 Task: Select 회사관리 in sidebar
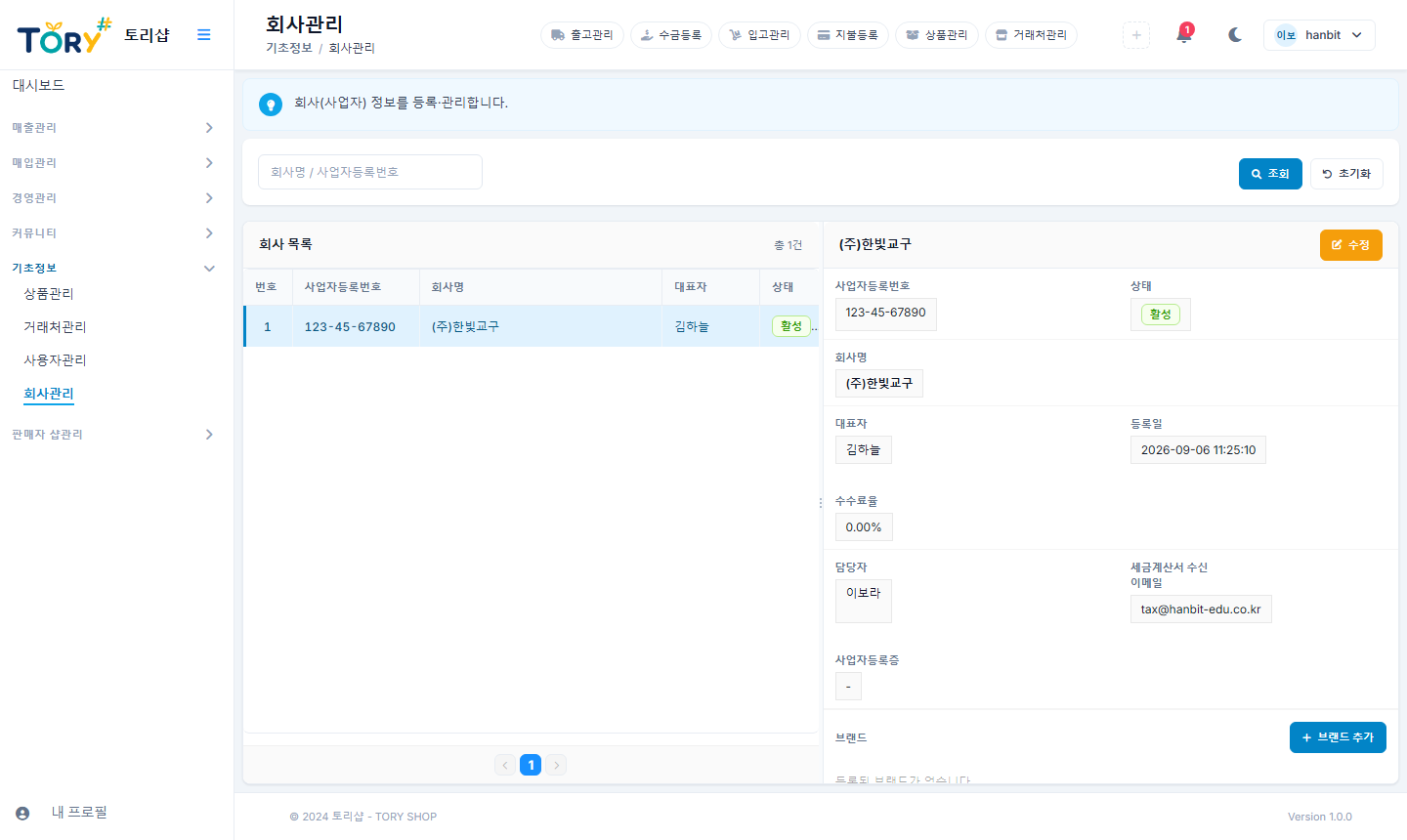coord(49,394)
